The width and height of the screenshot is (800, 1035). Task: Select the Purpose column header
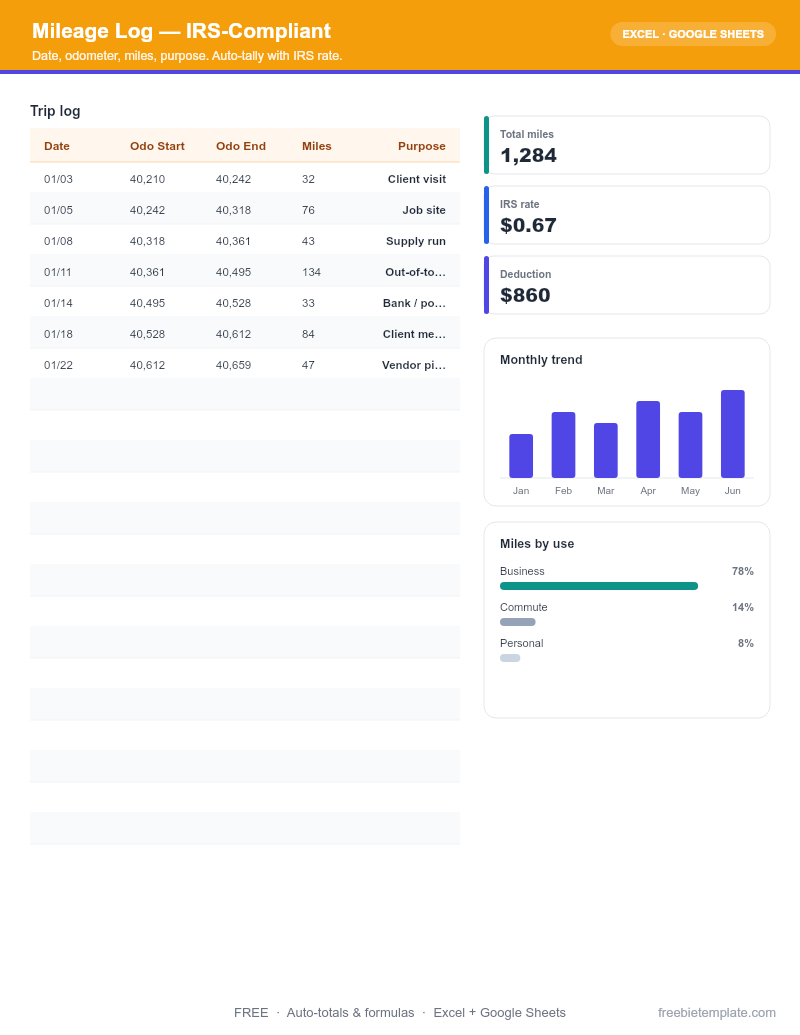tap(422, 147)
